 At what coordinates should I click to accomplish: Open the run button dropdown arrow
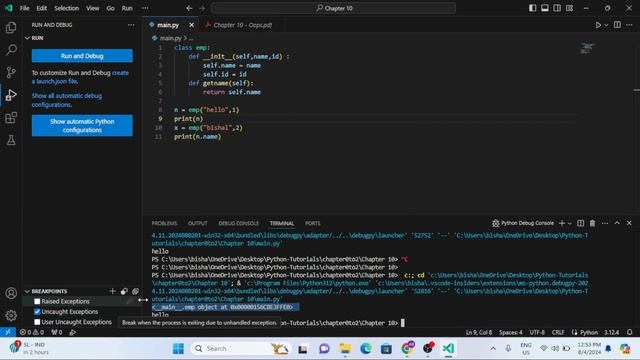pyautogui.click(x=606, y=25)
